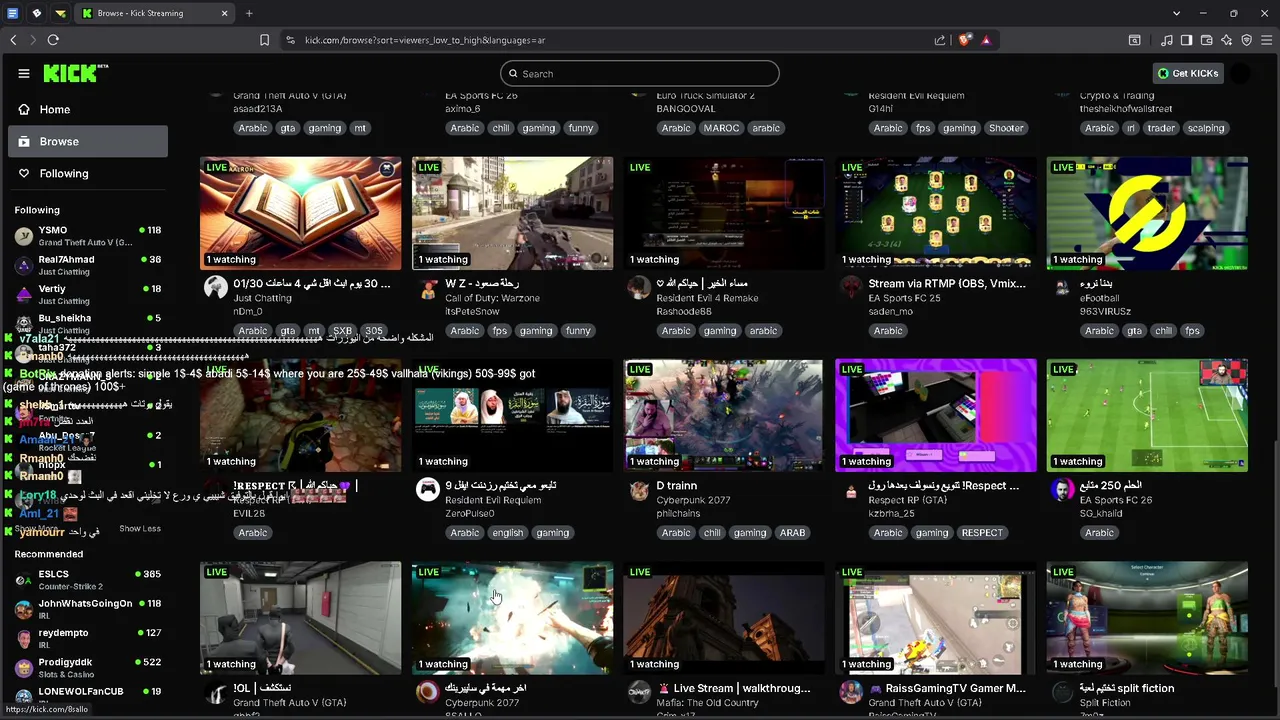This screenshot has height=720, width=1280.
Task: Click the english tag
Action: point(508,533)
